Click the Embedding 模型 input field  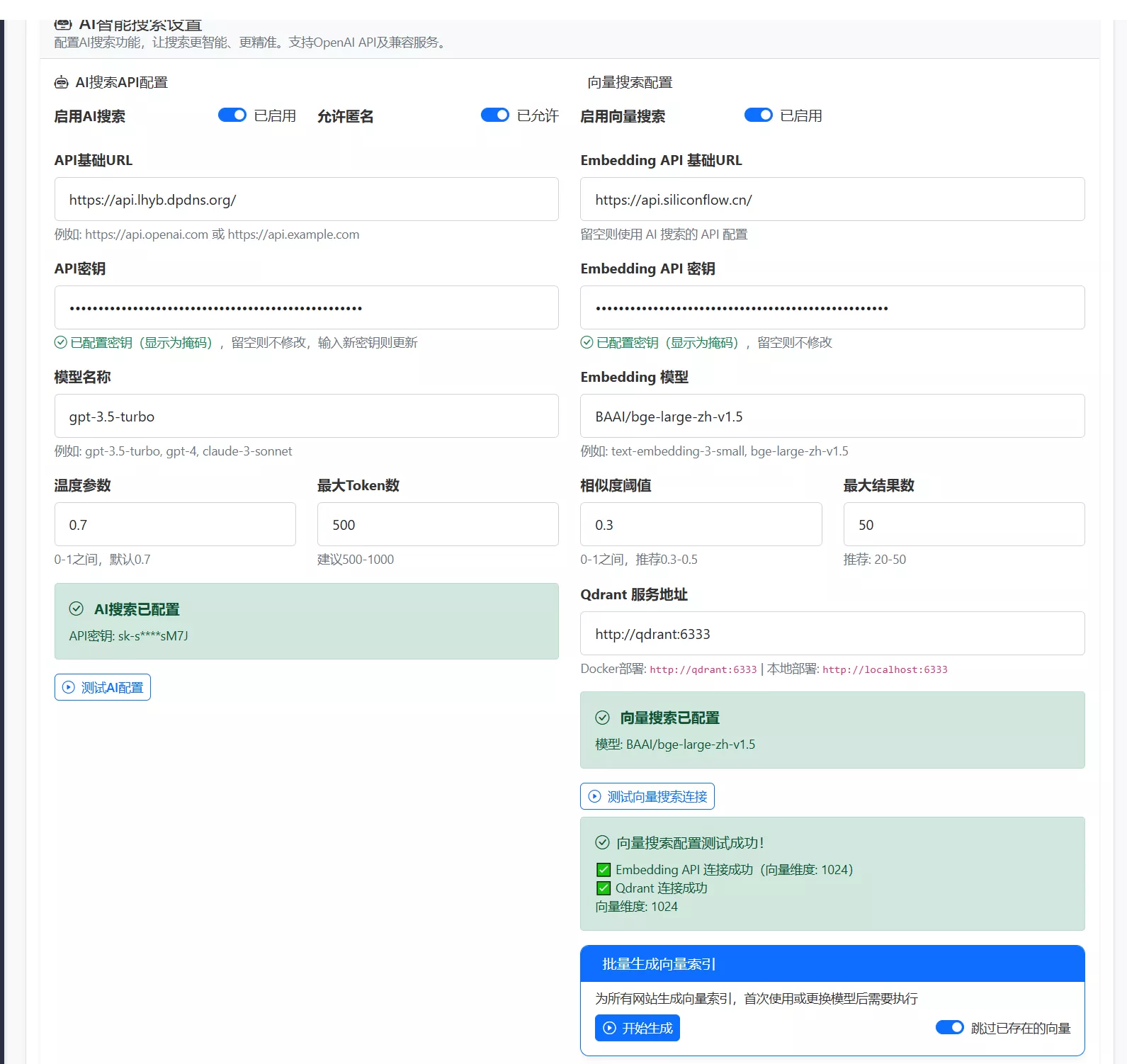click(x=832, y=416)
